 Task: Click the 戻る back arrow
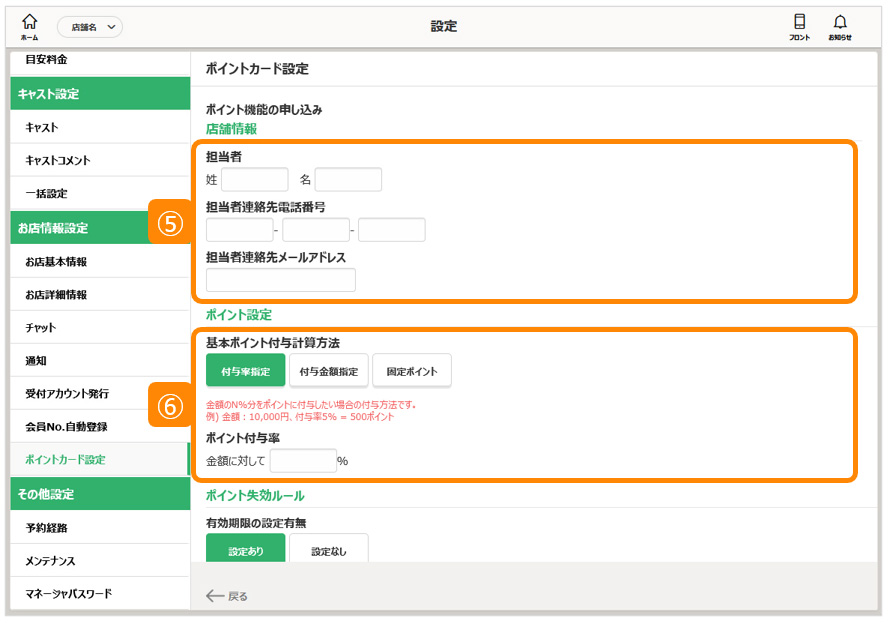(226, 596)
